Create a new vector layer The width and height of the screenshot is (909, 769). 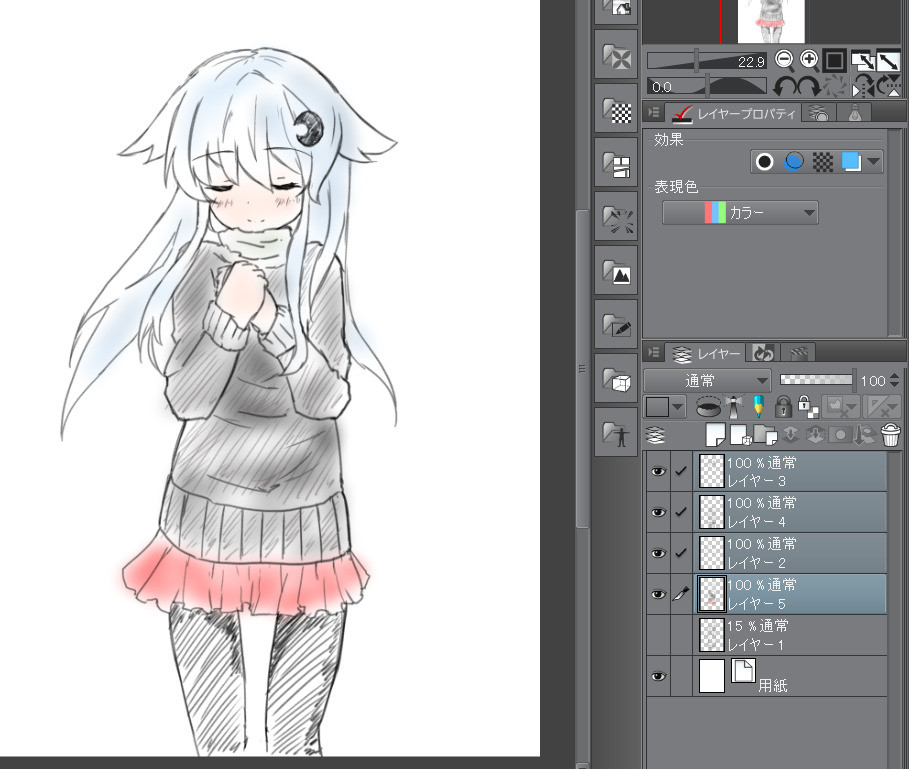(741, 435)
